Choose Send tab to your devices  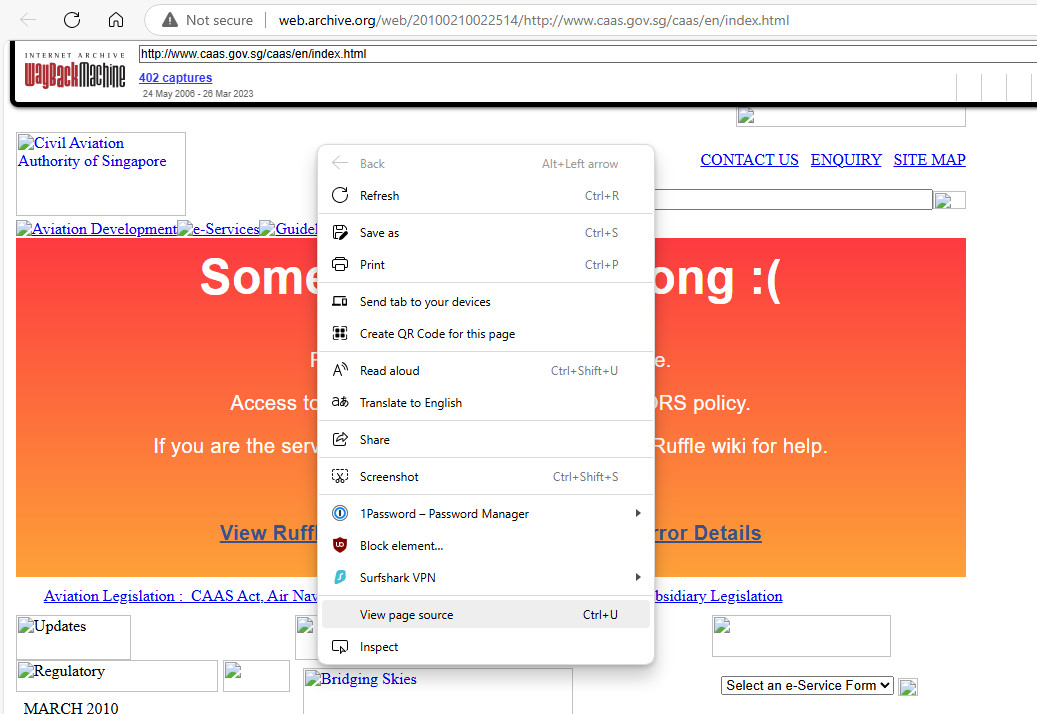pos(486,301)
